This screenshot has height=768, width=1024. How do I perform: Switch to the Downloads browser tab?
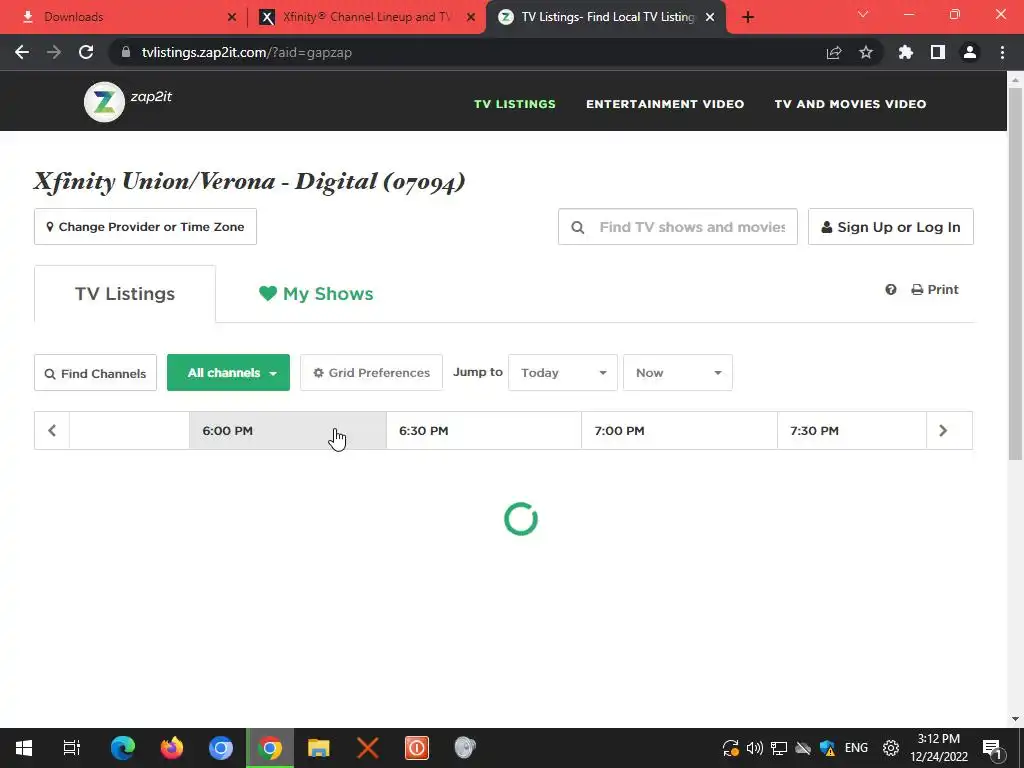click(124, 17)
